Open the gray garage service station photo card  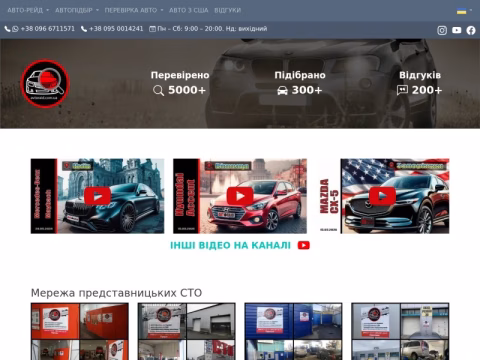pos(187,331)
